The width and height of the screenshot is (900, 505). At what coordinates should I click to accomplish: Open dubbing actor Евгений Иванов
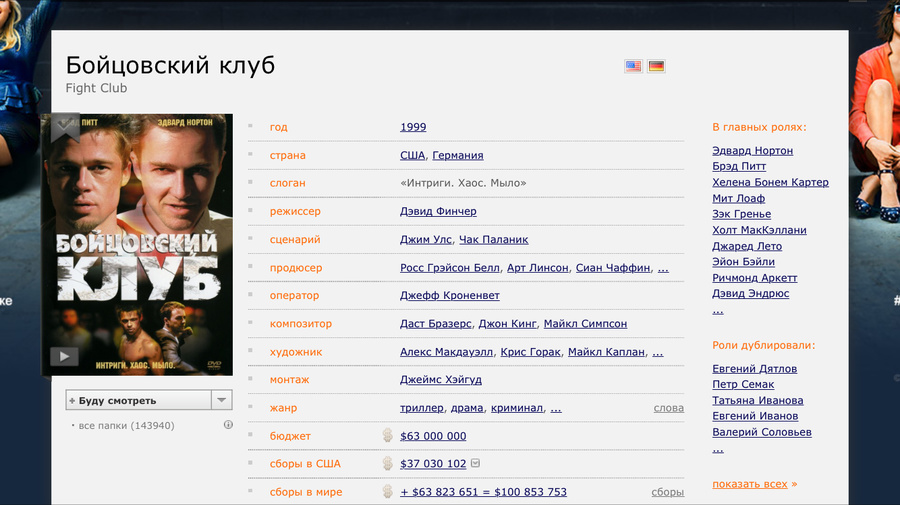tap(755, 415)
